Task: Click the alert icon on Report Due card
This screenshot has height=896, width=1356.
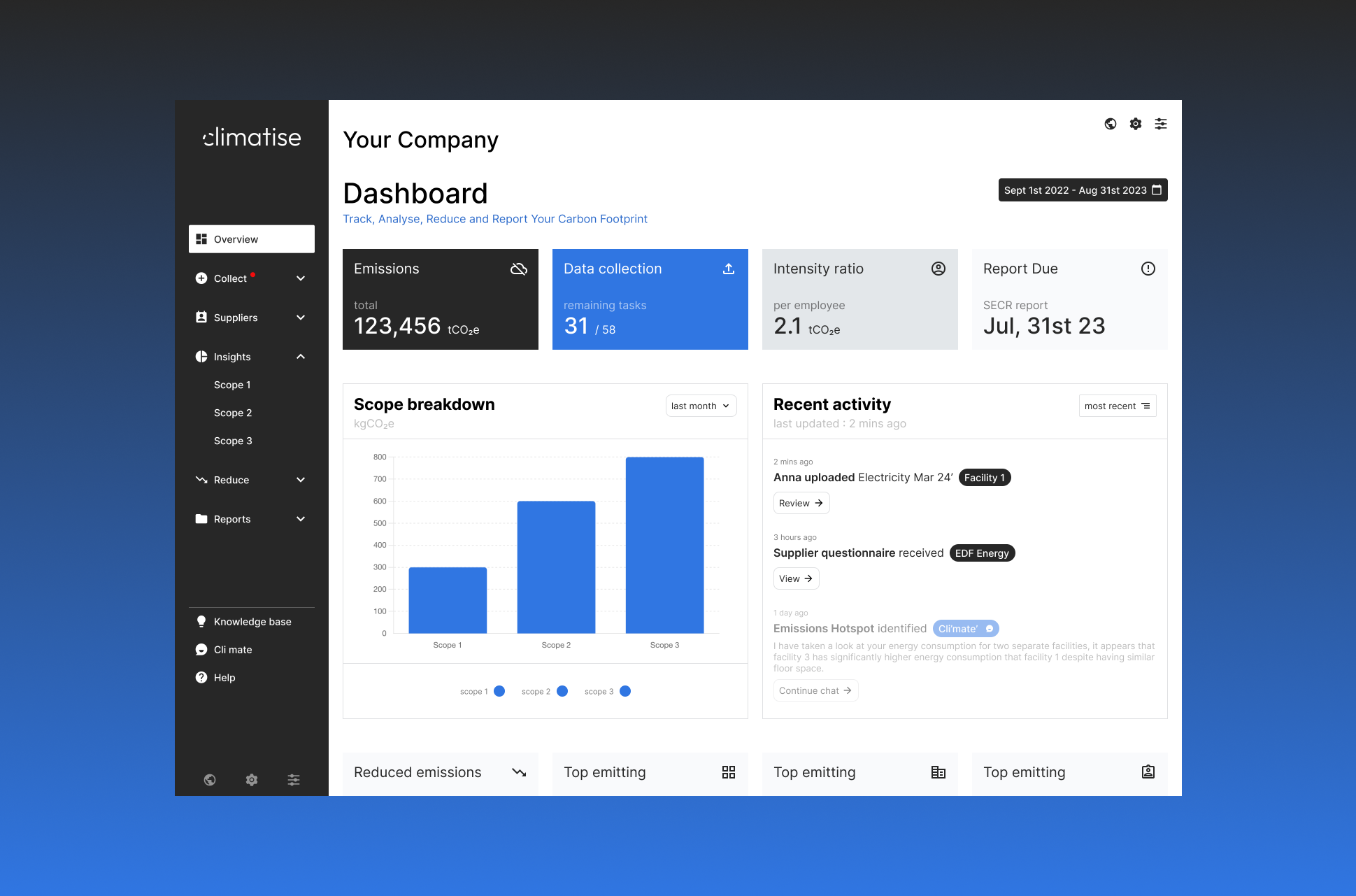Action: point(1148,269)
